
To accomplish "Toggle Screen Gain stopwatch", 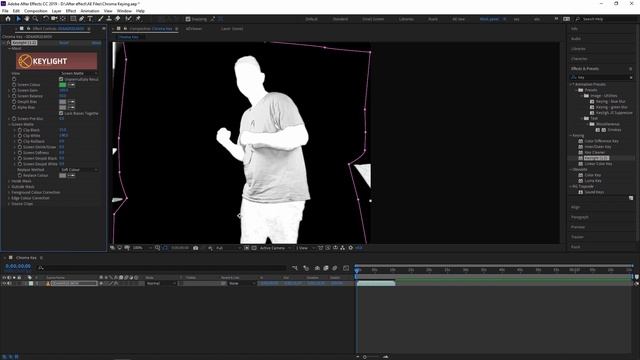I will (14, 90).
